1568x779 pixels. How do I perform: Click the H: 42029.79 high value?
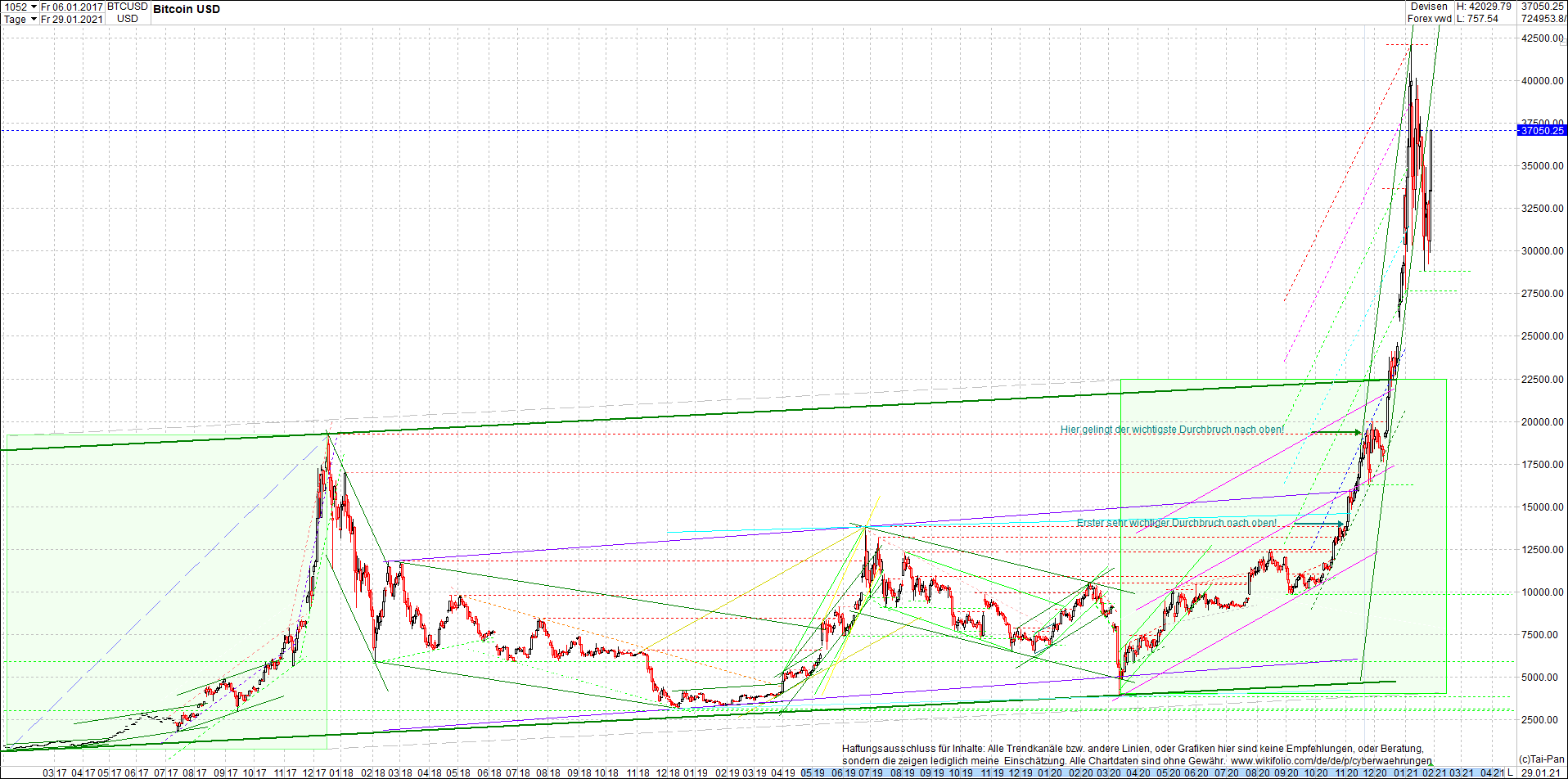click(1484, 7)
